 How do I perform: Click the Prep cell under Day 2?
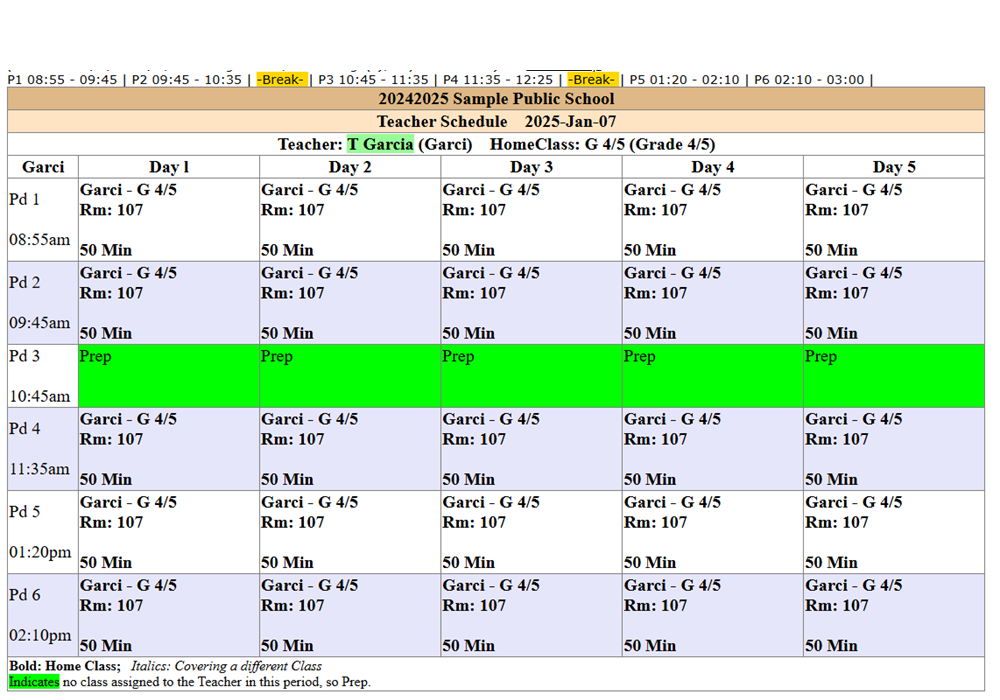coord(349,376)
